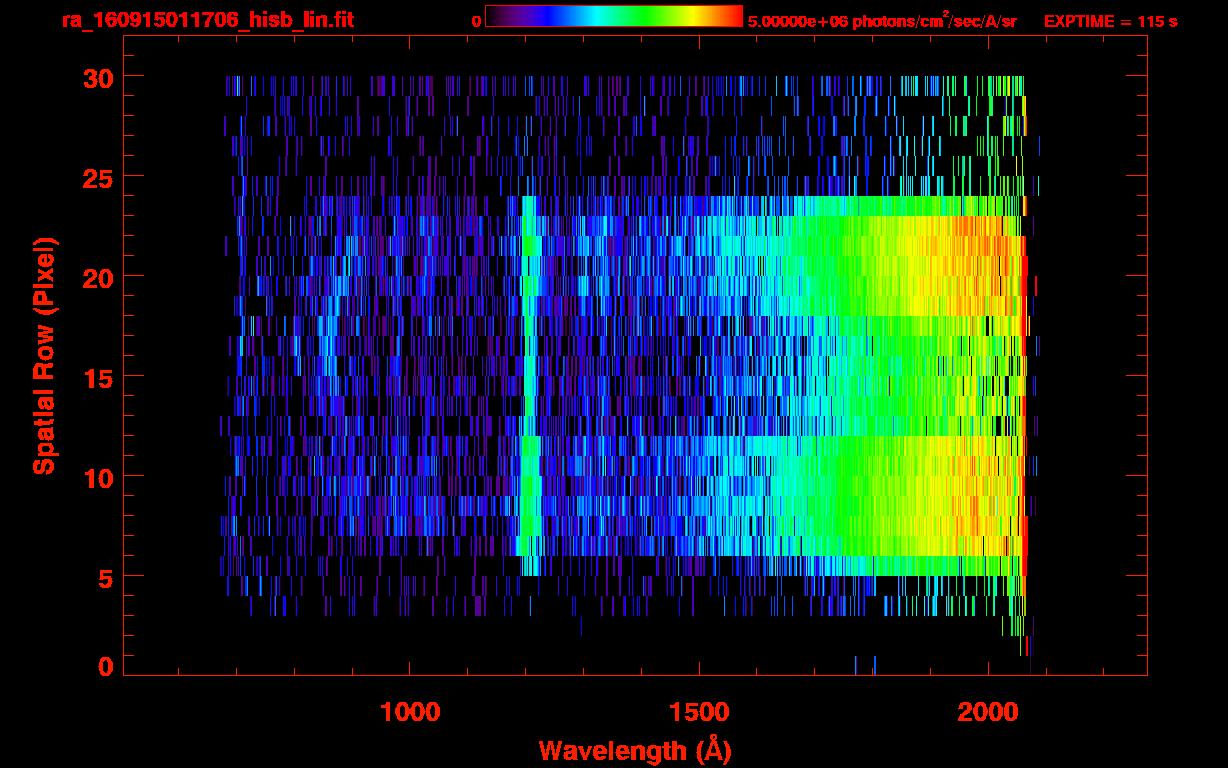The width and height of the screenshot is (1228, 768).
Task: Click the colorbar minimum label 0
Action: [x=476, y=21]
